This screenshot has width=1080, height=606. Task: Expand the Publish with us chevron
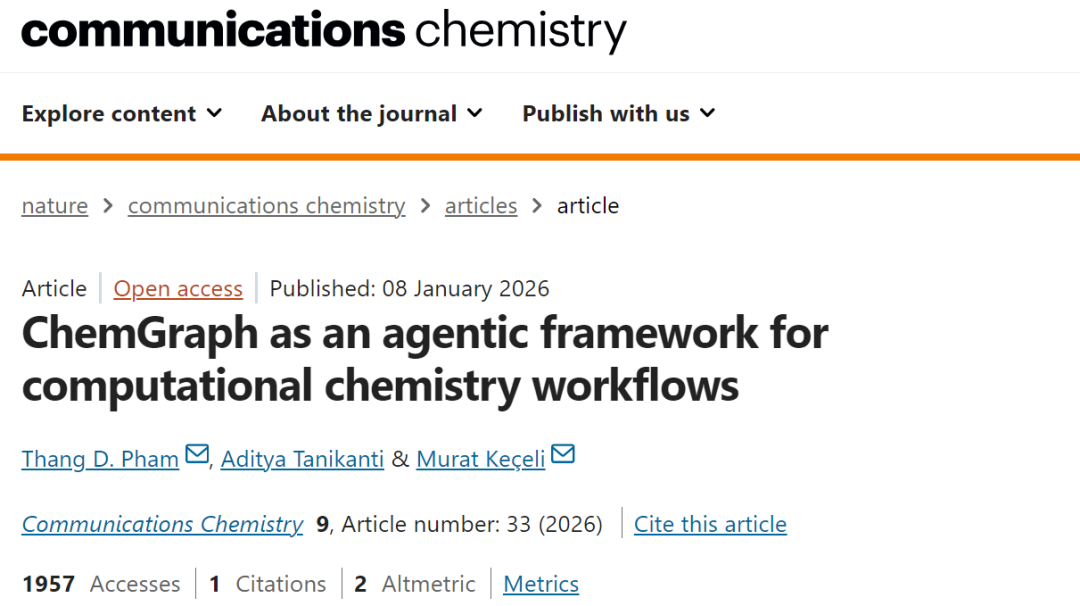(x=707, y=113)
